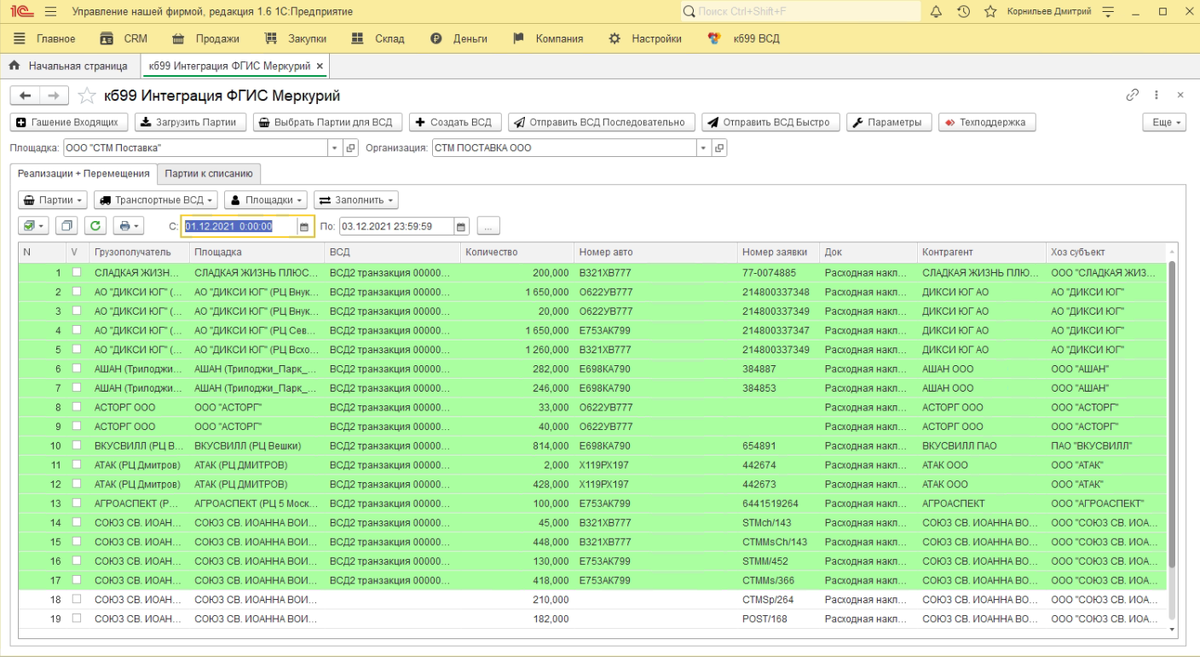Click Выбрать Партии для ВСД button
Image resolution: width=1200 pixels, height=657 pixels.
[327, 122]
